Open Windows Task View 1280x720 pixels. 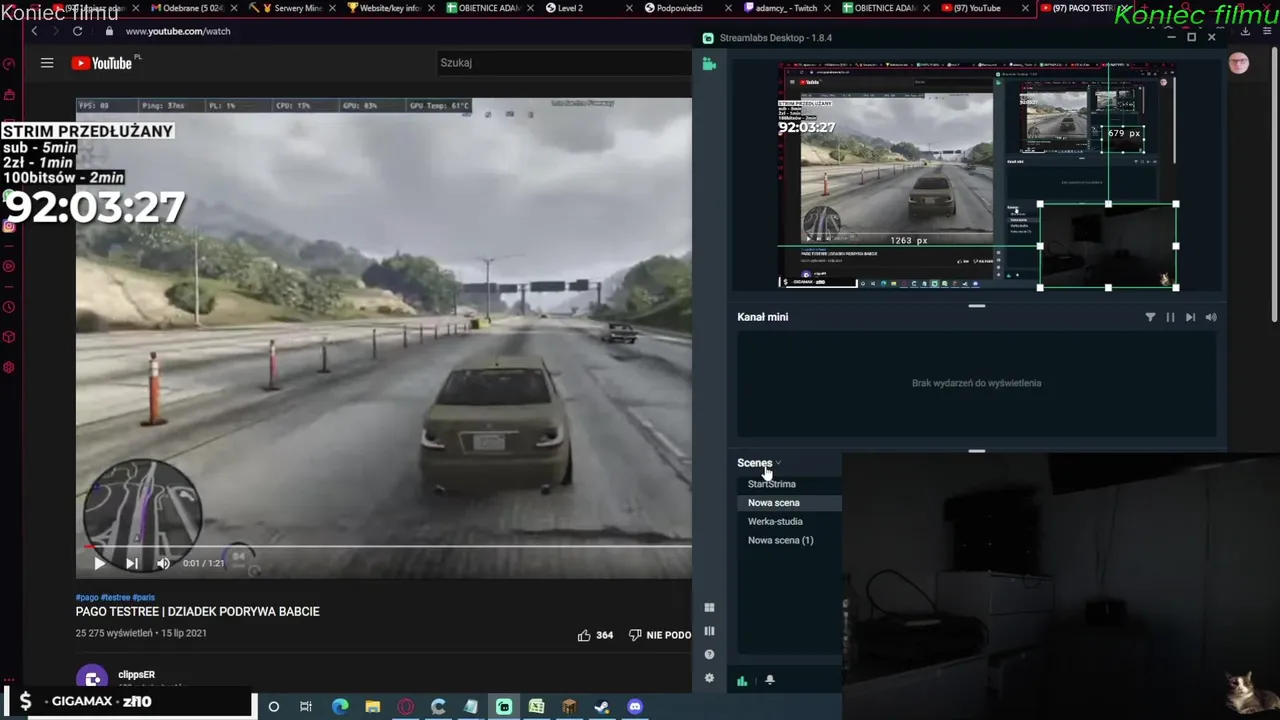306,707
